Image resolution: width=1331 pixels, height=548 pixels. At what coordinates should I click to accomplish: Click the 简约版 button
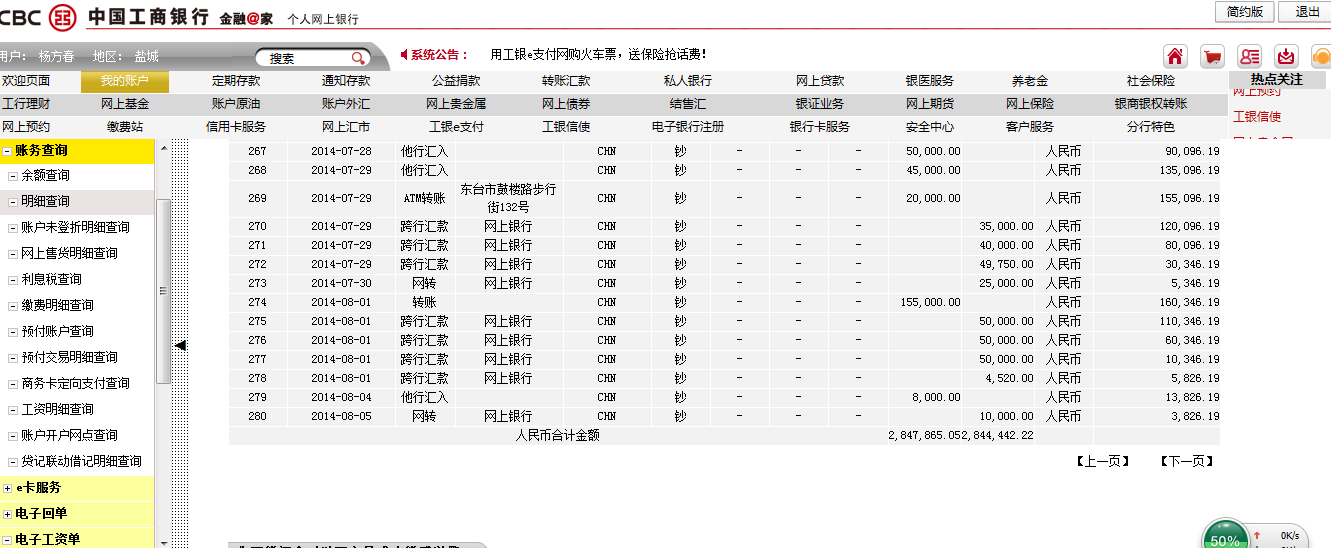coord(1244,11)
